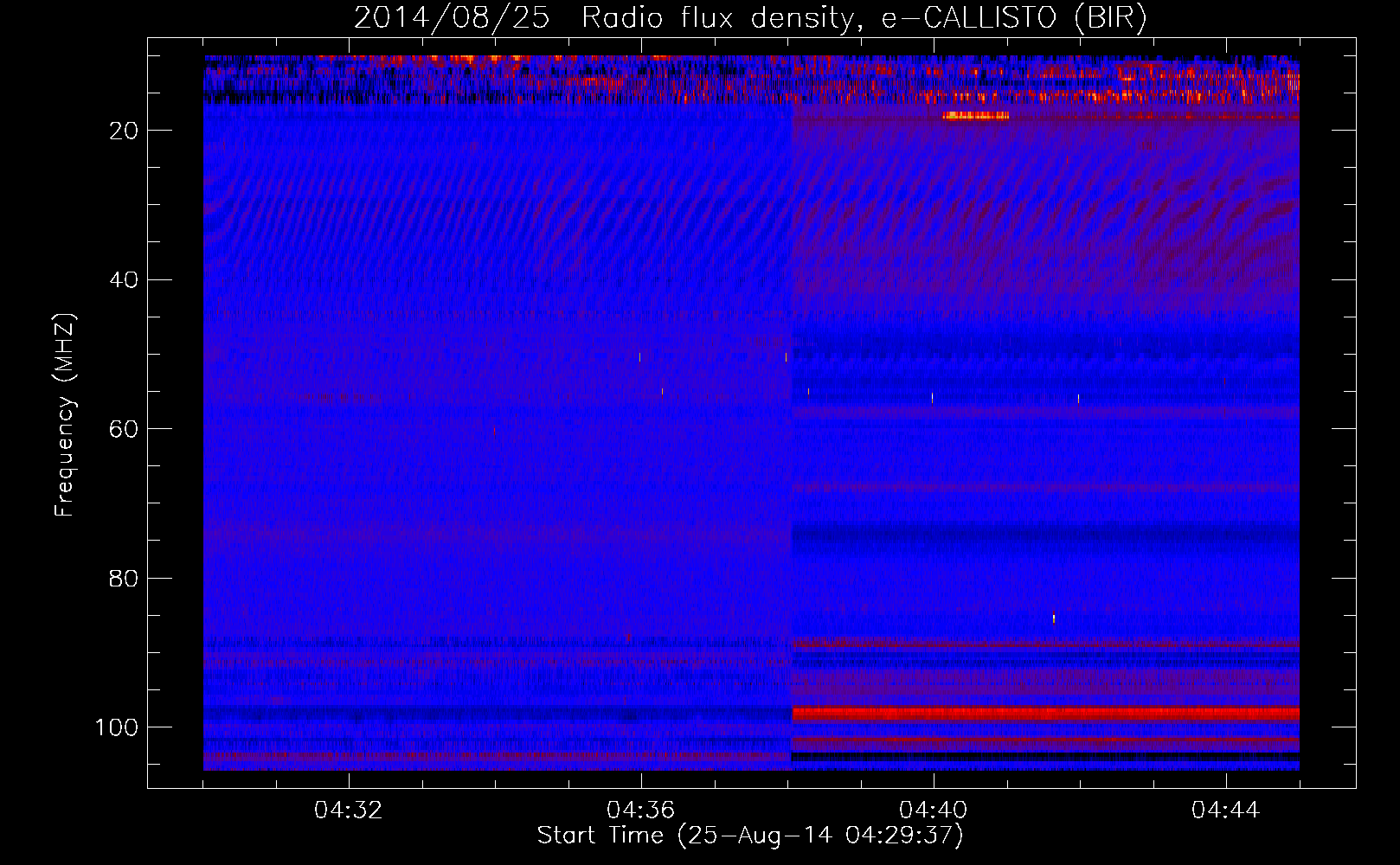Click the '04:32' time tick label
This screenshot has width=1400, height=865.
tap(348, 811)
